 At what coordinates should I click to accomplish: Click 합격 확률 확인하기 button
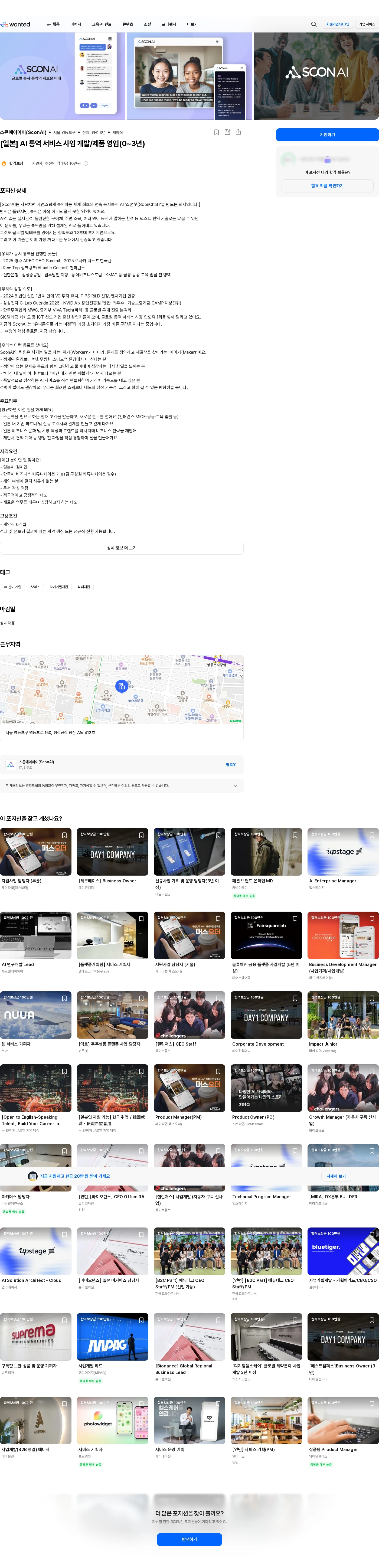(327, 186)
